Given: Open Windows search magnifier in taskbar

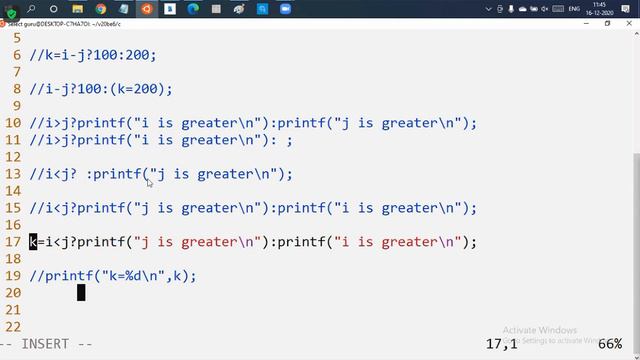Looking at the screenshot, I should click(x=31, y=9).
